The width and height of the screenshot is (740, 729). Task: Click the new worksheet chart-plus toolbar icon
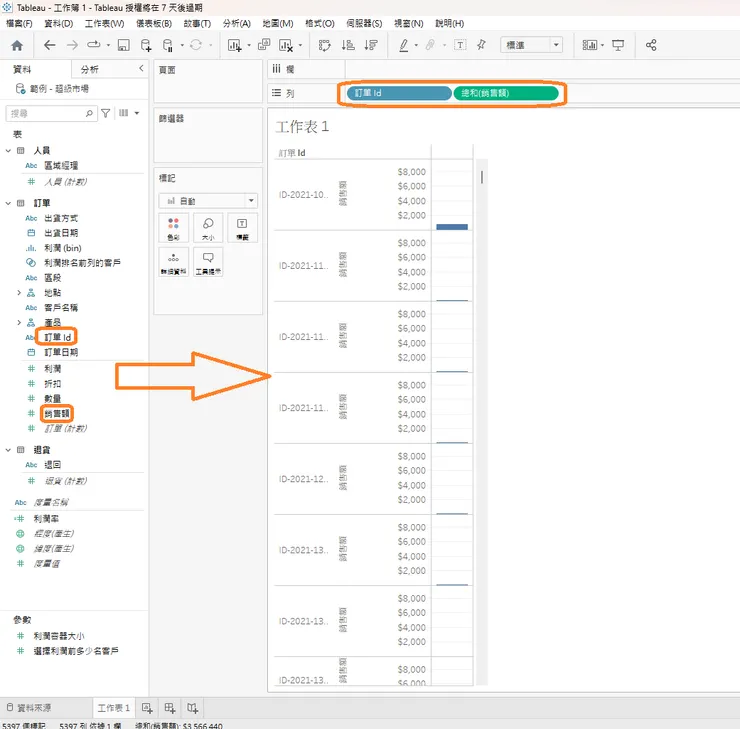pyautogui.click(x=235, y=45)
